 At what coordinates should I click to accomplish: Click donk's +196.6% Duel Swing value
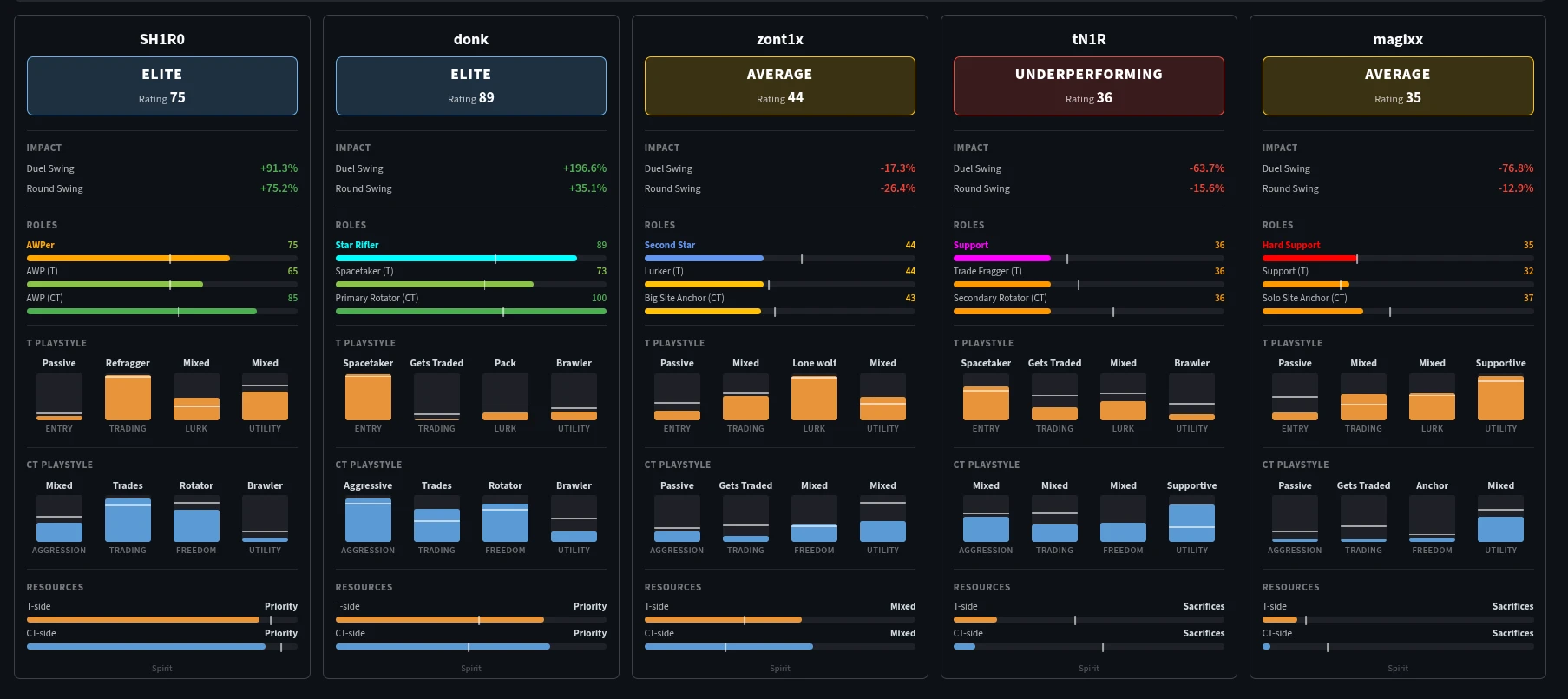[584, 168]
